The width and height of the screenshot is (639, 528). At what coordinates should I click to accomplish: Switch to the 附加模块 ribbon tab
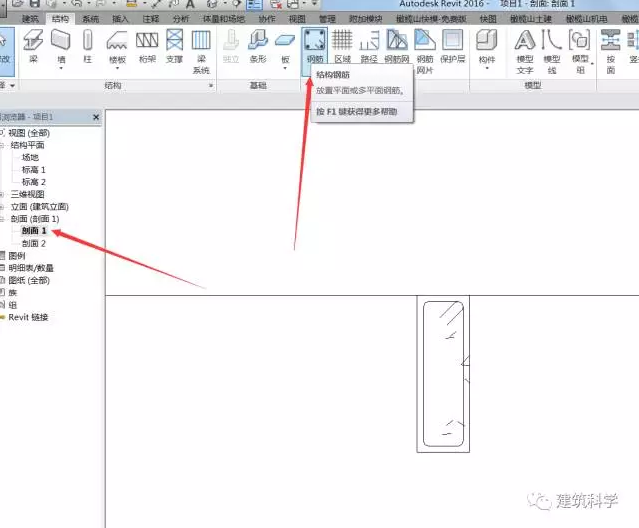click(x=366, y=19)
